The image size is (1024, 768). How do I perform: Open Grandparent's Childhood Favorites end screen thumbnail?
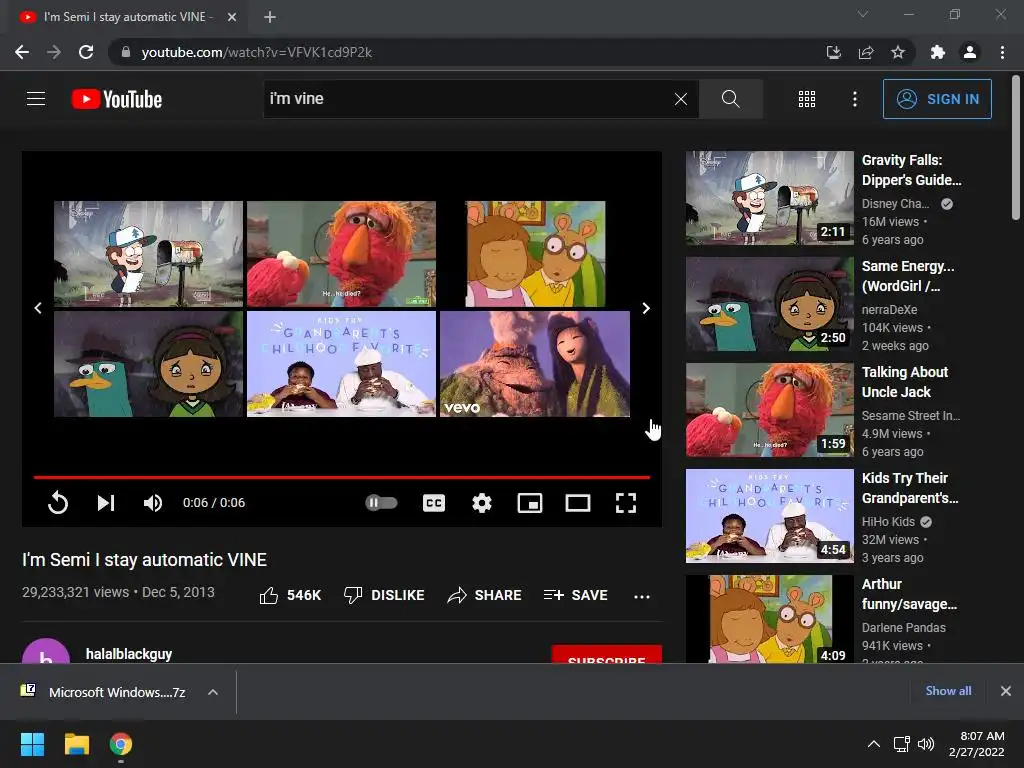342,364
